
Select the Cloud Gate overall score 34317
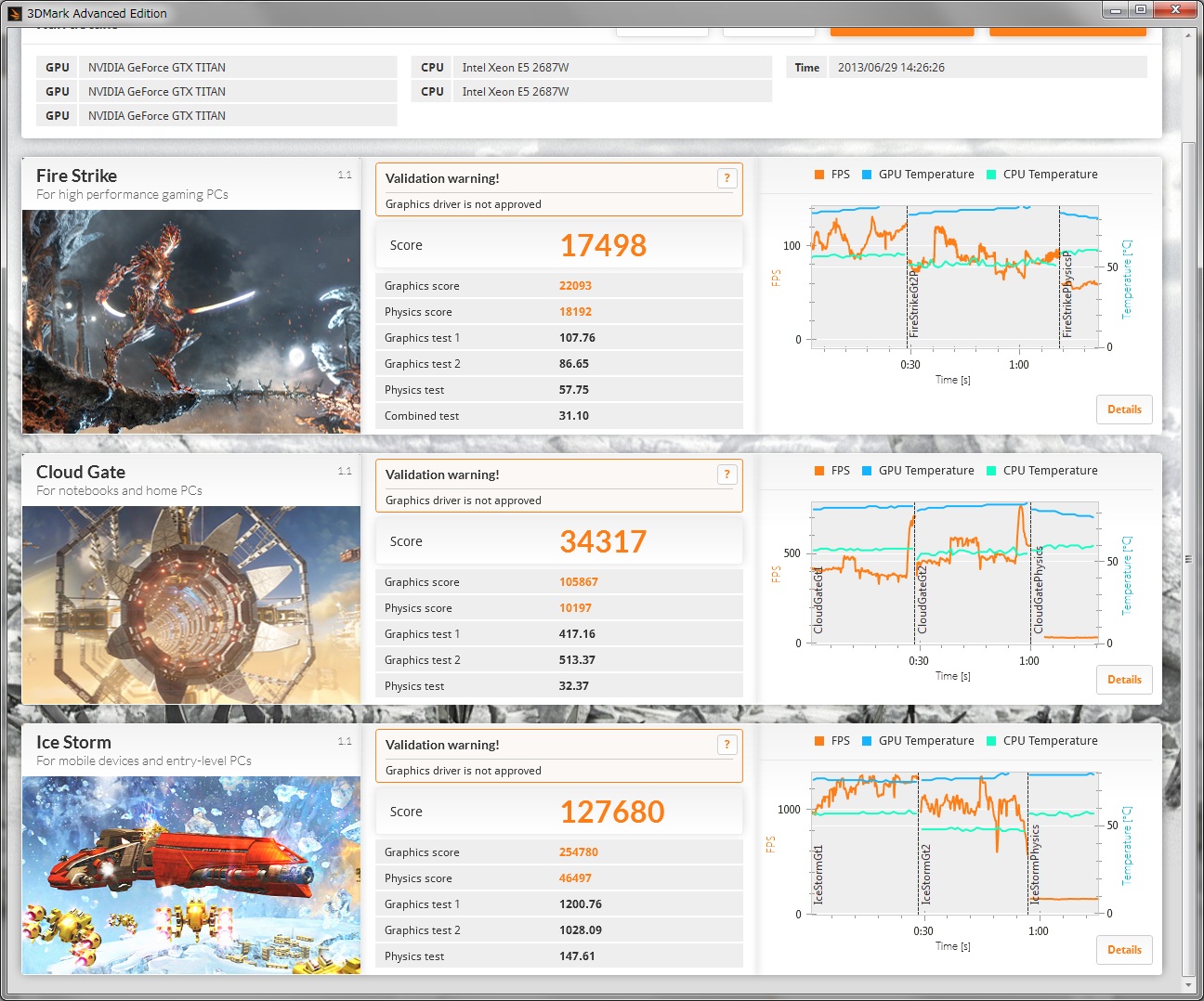[603, 541]
